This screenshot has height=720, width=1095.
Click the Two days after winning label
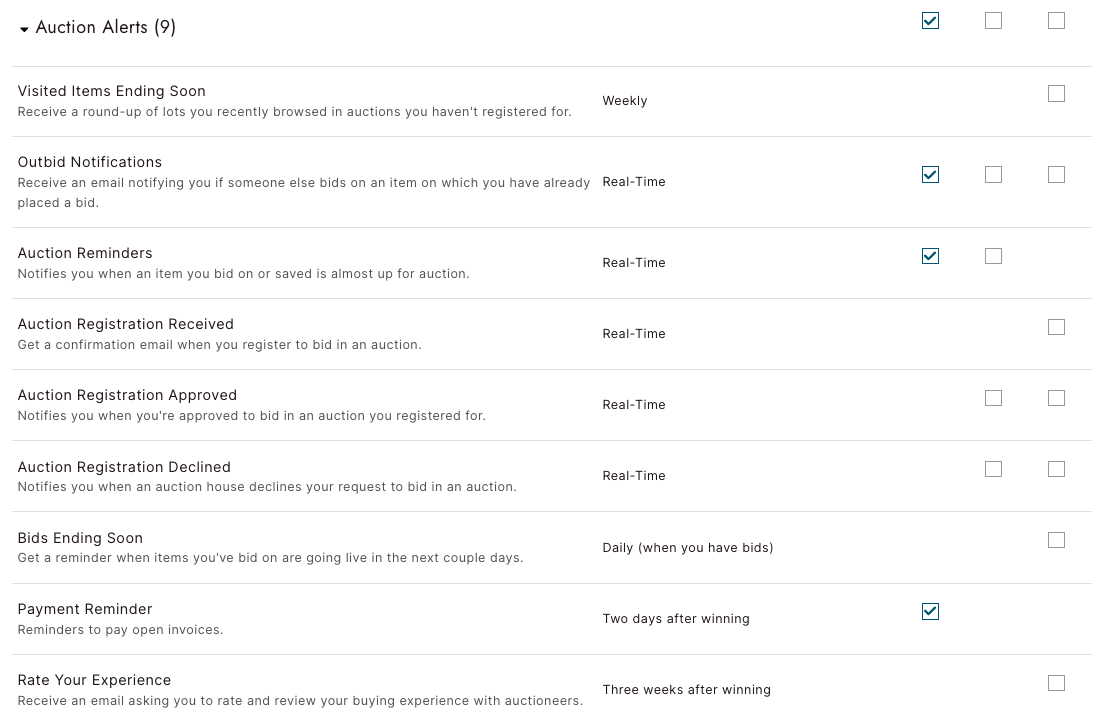pyautogui.click(x=676, y=619)
